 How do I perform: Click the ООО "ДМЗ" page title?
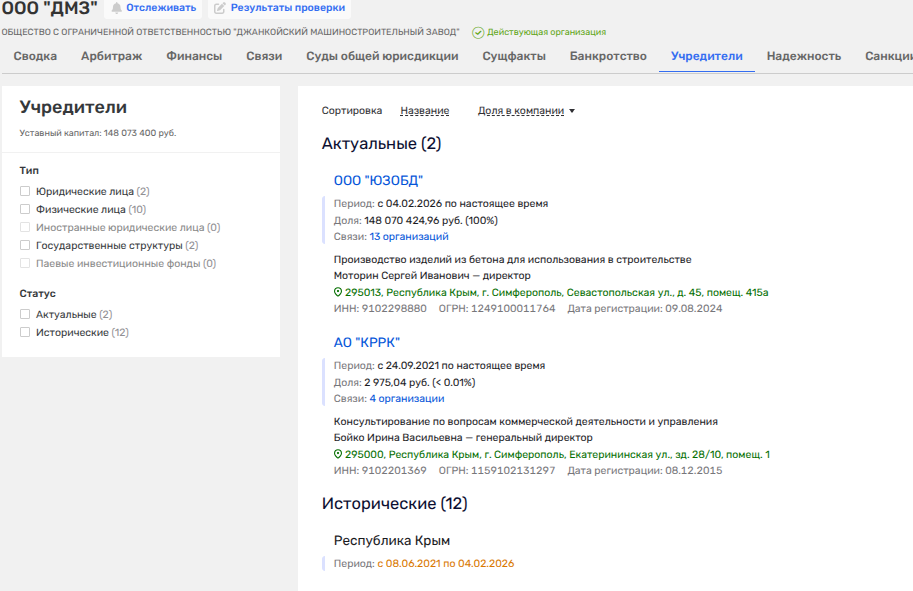click(x=49, y=8)
